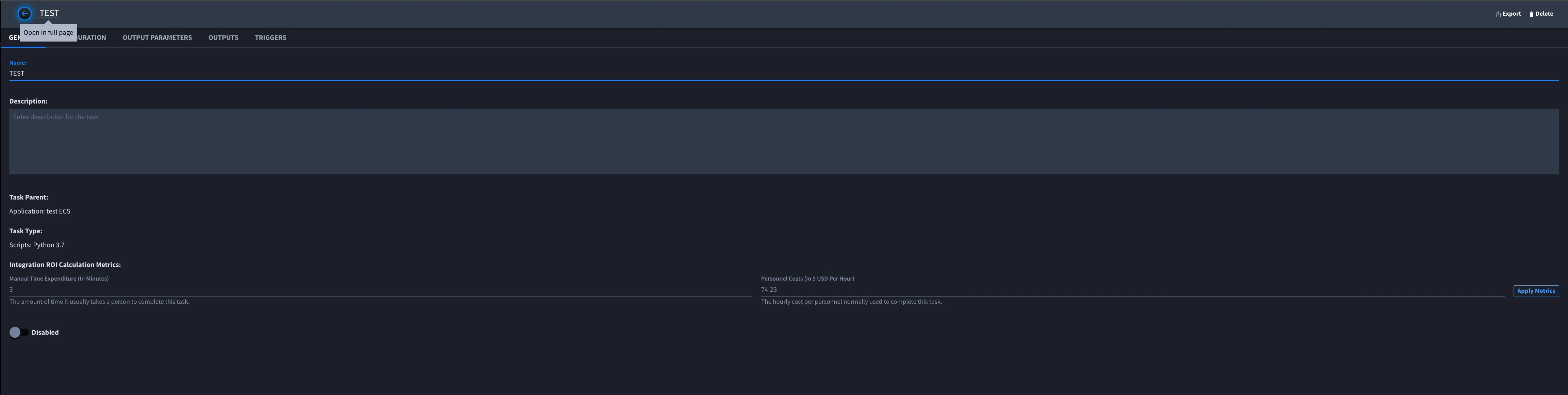The height and width of the screenshot is (395, 1568).
Task: Open the partly hidden Configuration tab
Action: [x=92, y=38]
